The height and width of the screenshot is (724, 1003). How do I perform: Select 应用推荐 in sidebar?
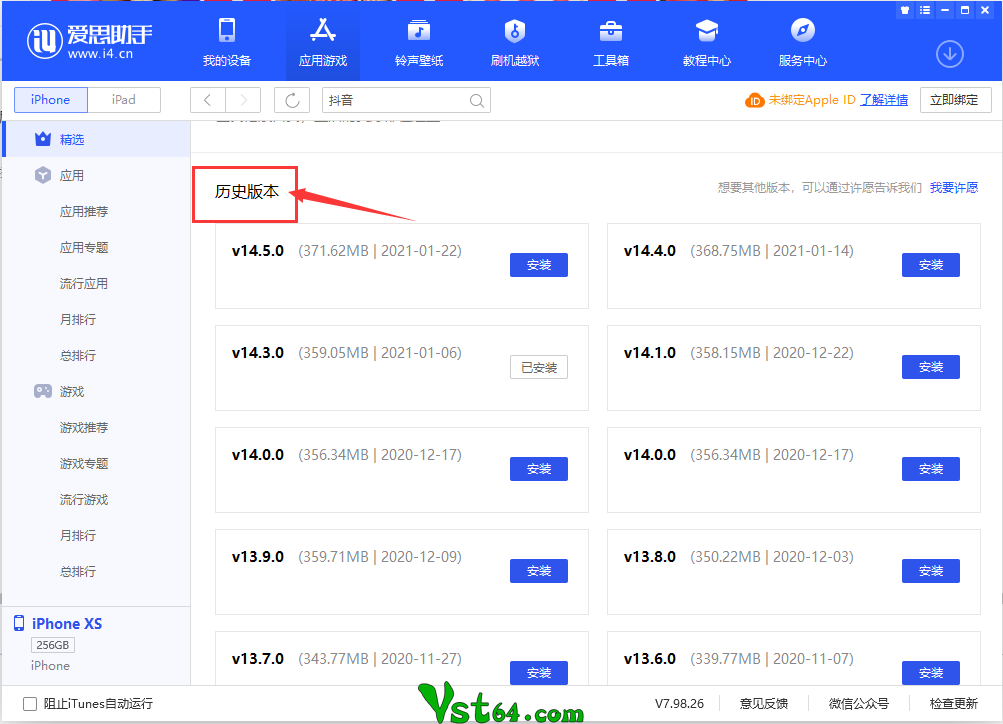[x=84, y=211]
